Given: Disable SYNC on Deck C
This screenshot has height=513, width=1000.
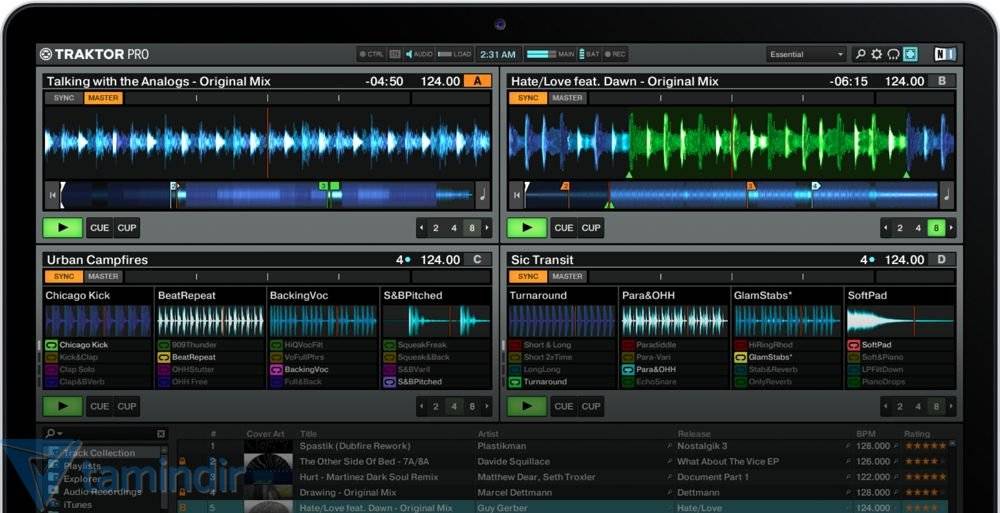Looking at the screenshot, I should point(64,277).
